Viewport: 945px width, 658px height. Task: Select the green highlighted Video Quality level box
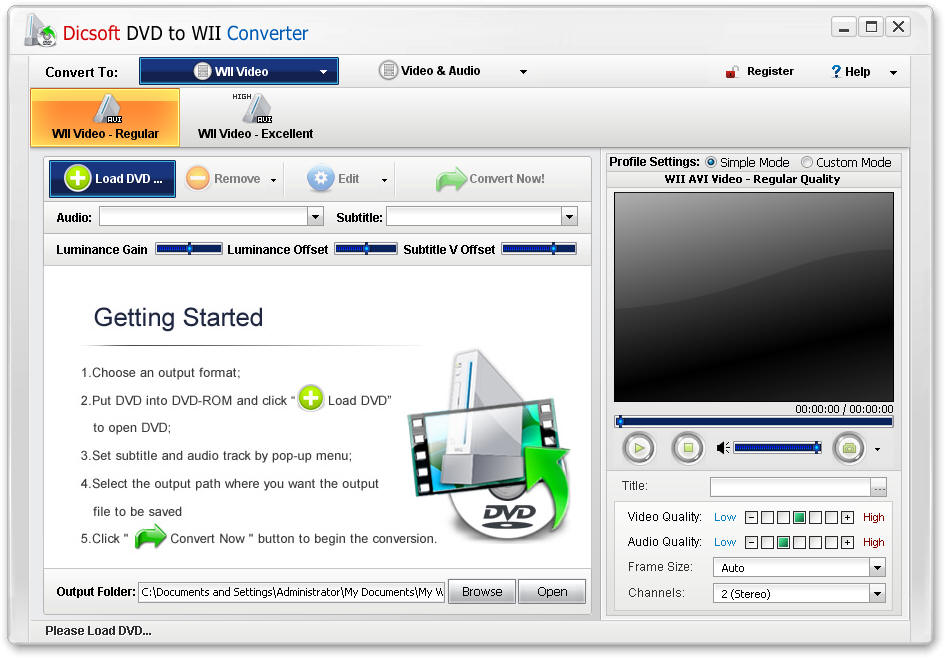point(799,518)
